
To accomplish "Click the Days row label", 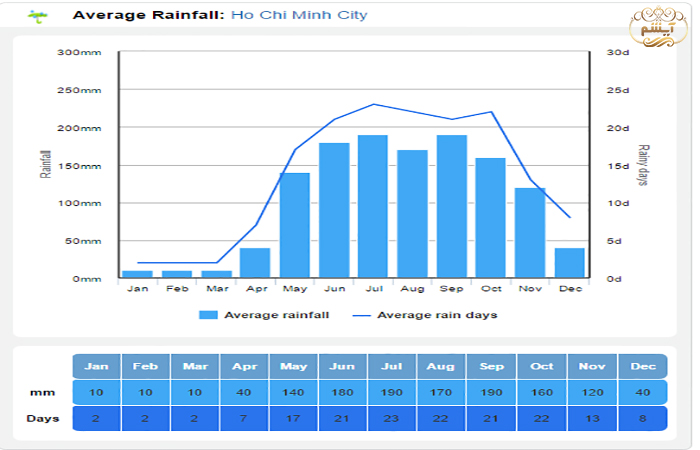I will tap(41, 419).
